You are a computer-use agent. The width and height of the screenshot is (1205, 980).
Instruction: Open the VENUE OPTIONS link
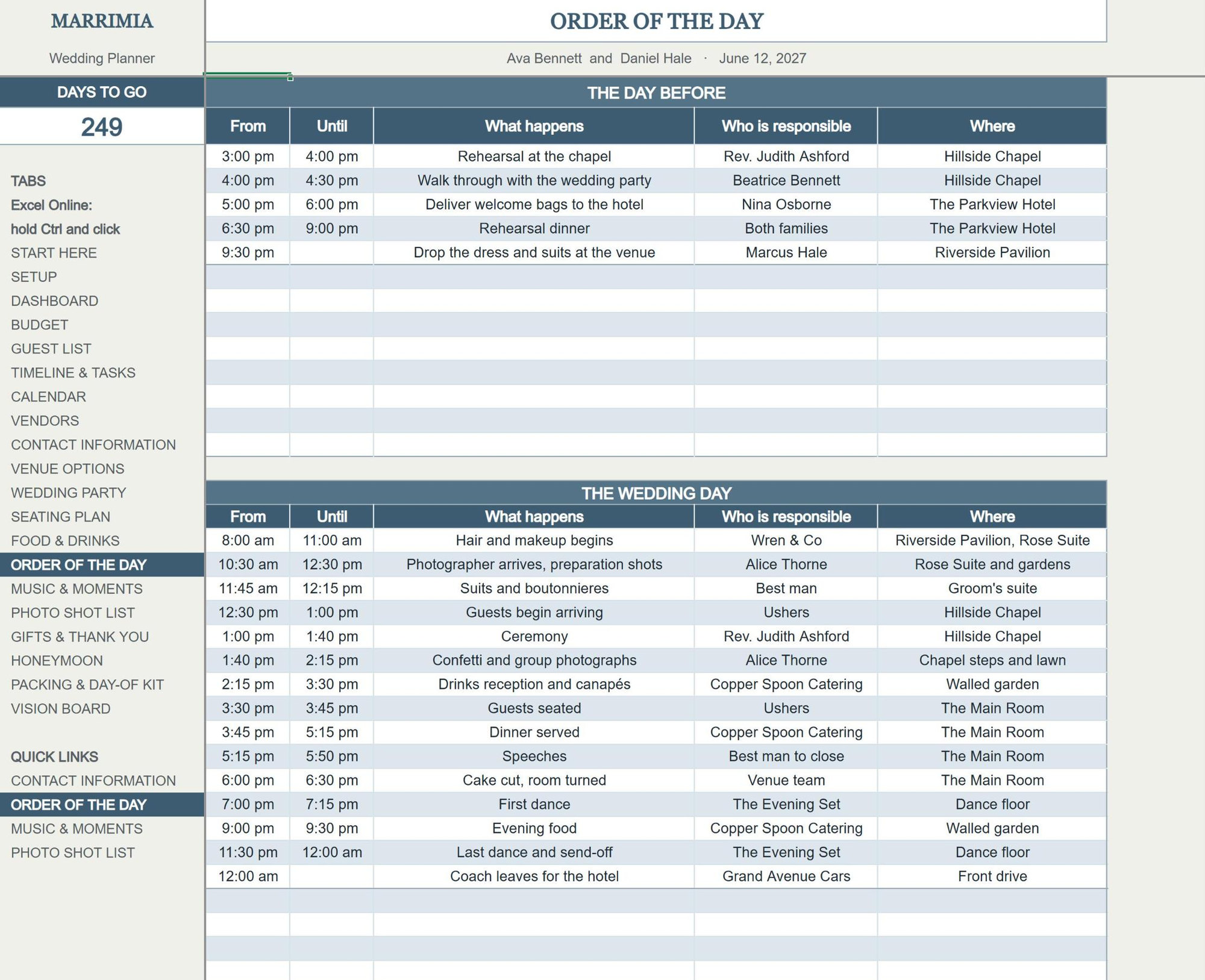pos(67,469)
